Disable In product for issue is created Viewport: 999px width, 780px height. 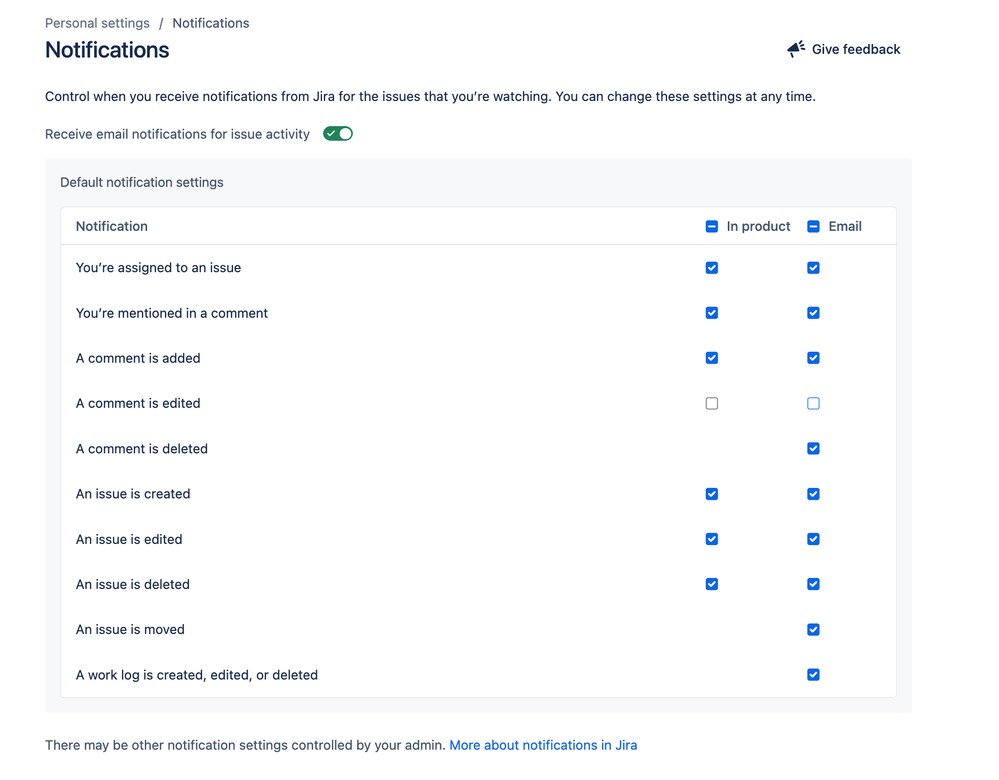tap(712, 494)
